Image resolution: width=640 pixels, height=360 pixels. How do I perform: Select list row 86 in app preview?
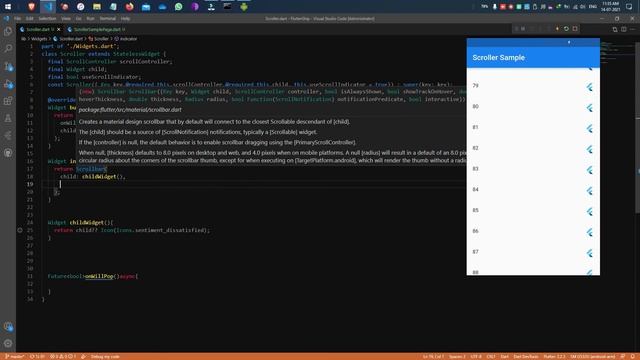[x=533, y=231]
